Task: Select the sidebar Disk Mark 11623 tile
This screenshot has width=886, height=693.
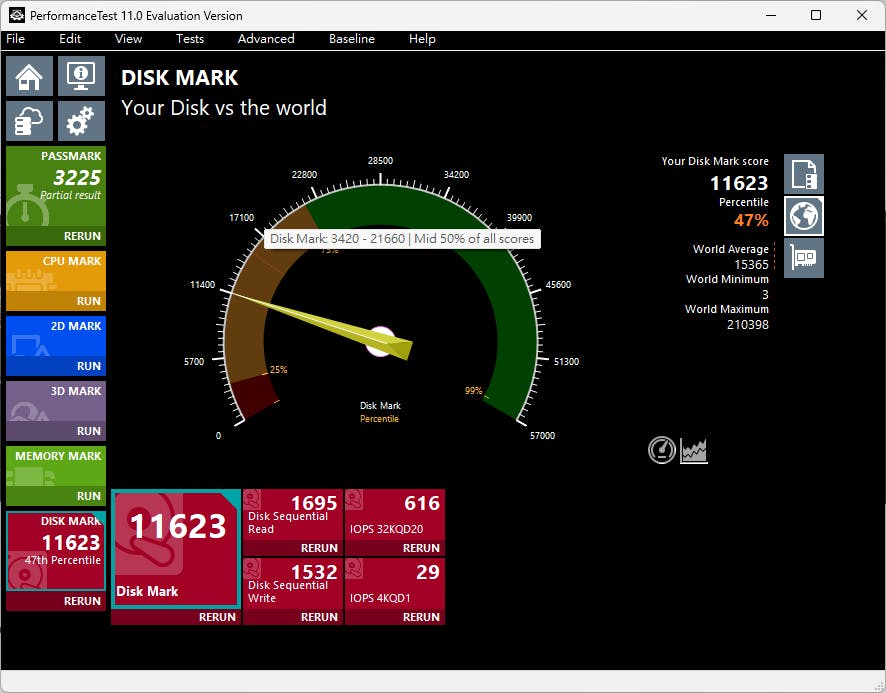Action: pyautogui.click(x=56, y=551)
